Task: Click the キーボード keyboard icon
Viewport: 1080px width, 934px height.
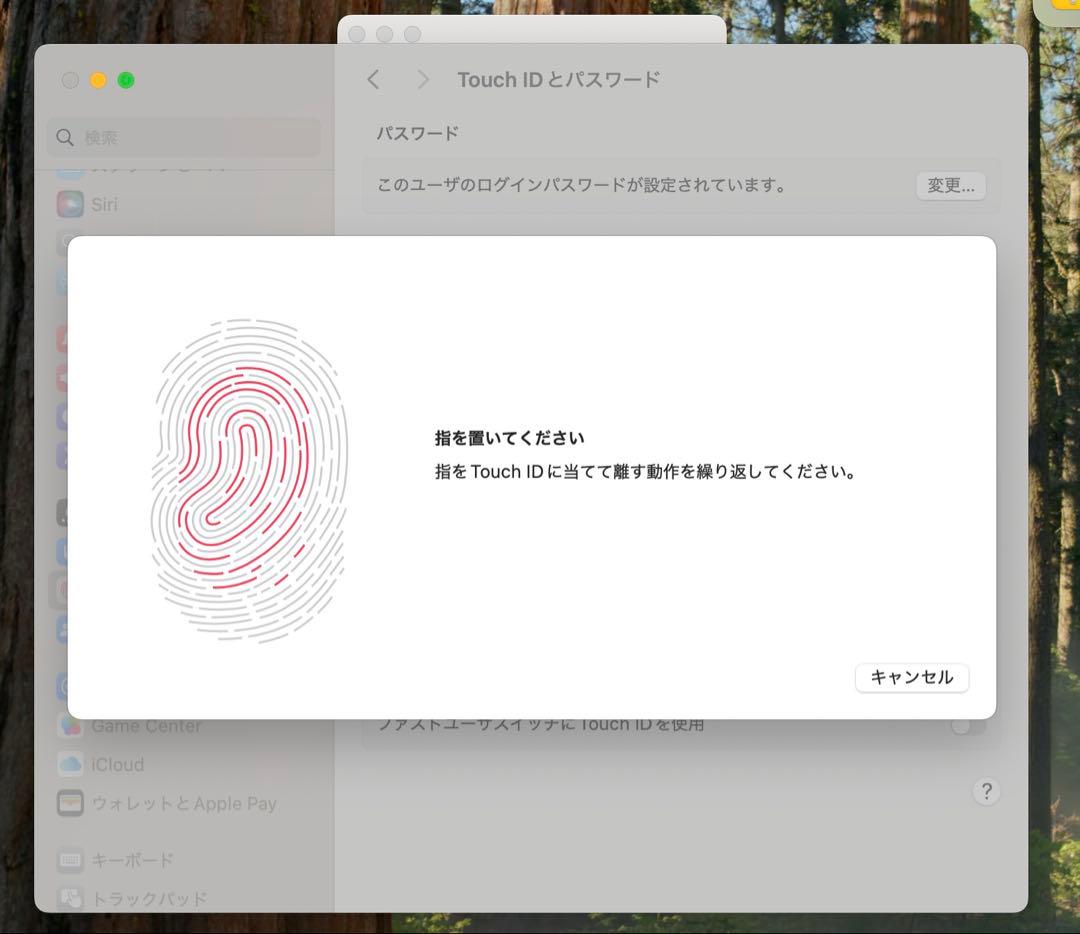Action: click(x=70, y=860)
